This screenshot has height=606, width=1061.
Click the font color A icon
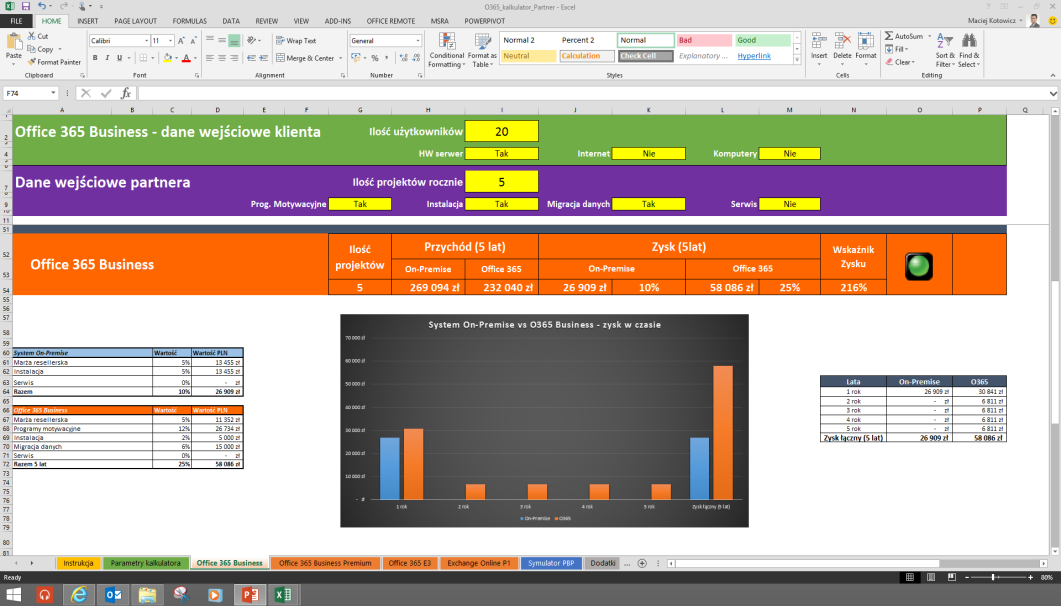click(x=186, y=58)
